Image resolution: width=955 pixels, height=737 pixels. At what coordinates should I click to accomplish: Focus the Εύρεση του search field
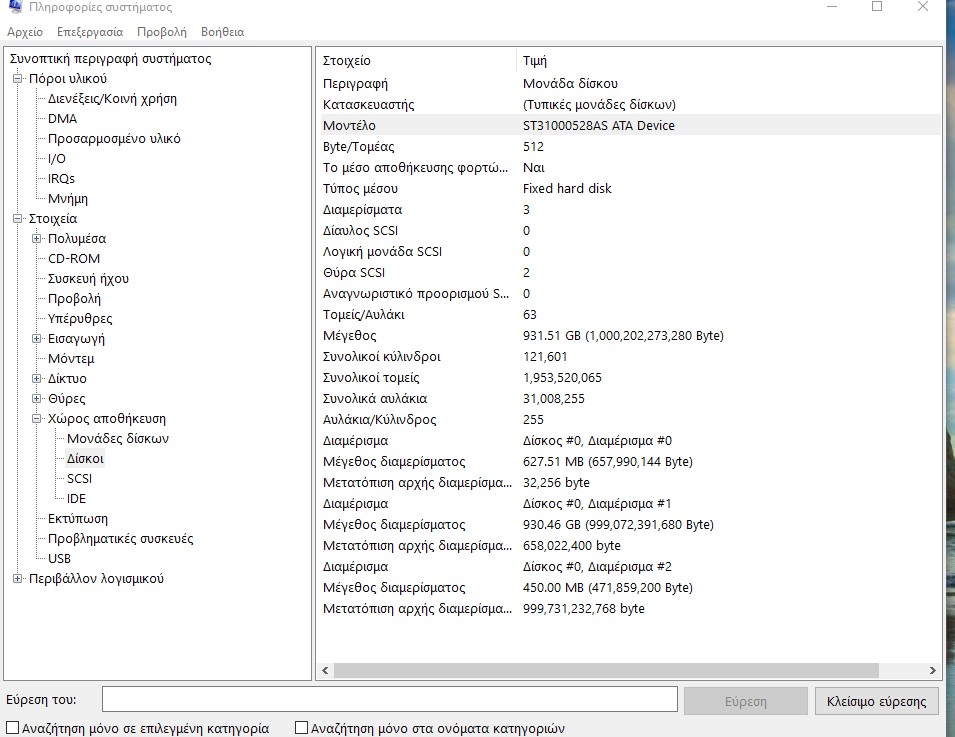390,699
